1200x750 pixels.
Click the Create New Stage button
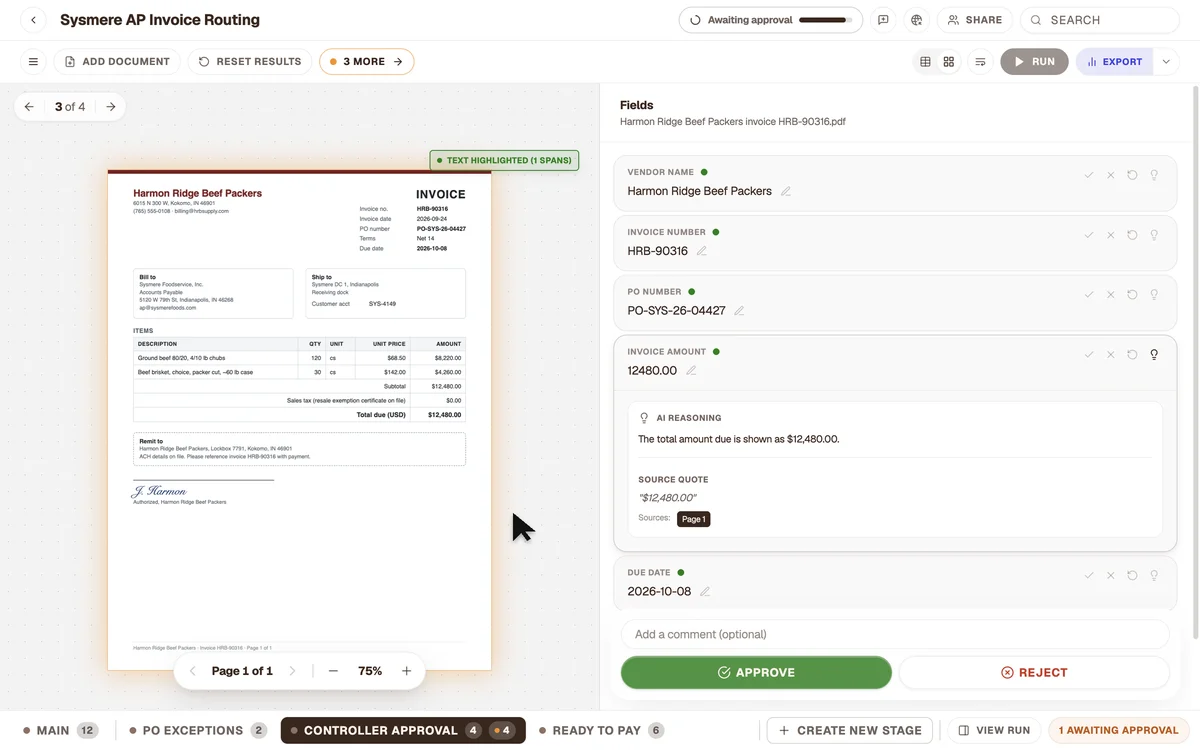(850, 730)
